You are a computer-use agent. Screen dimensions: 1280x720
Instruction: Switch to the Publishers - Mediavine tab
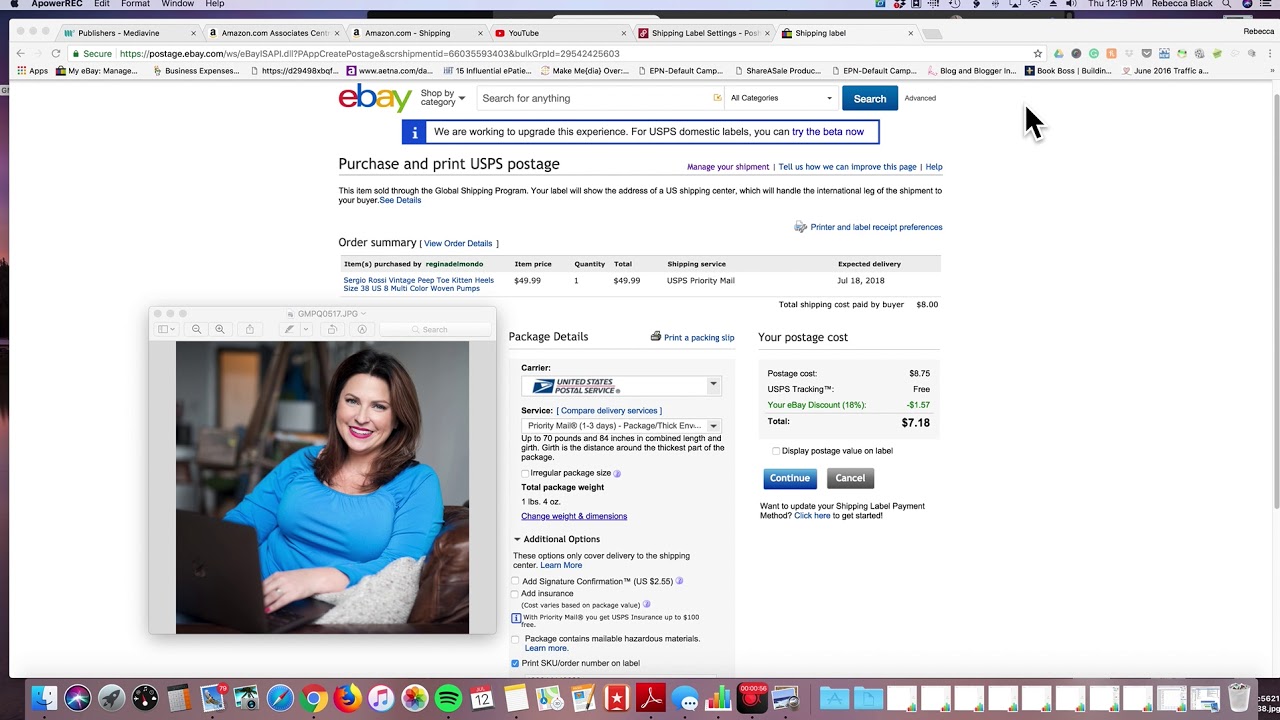(x=130, y=33)
